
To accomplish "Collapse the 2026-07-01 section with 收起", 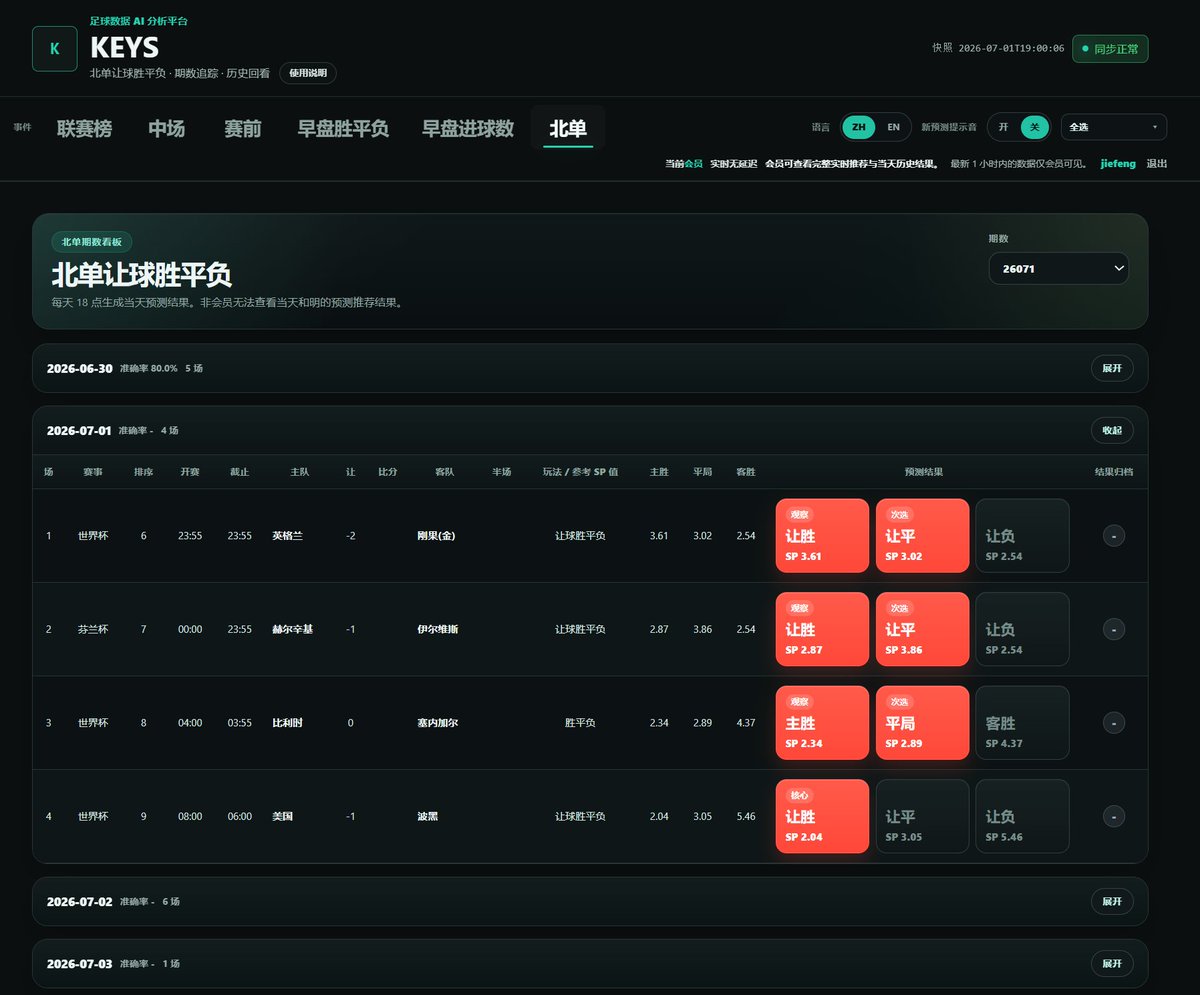I will point(1112,430).
